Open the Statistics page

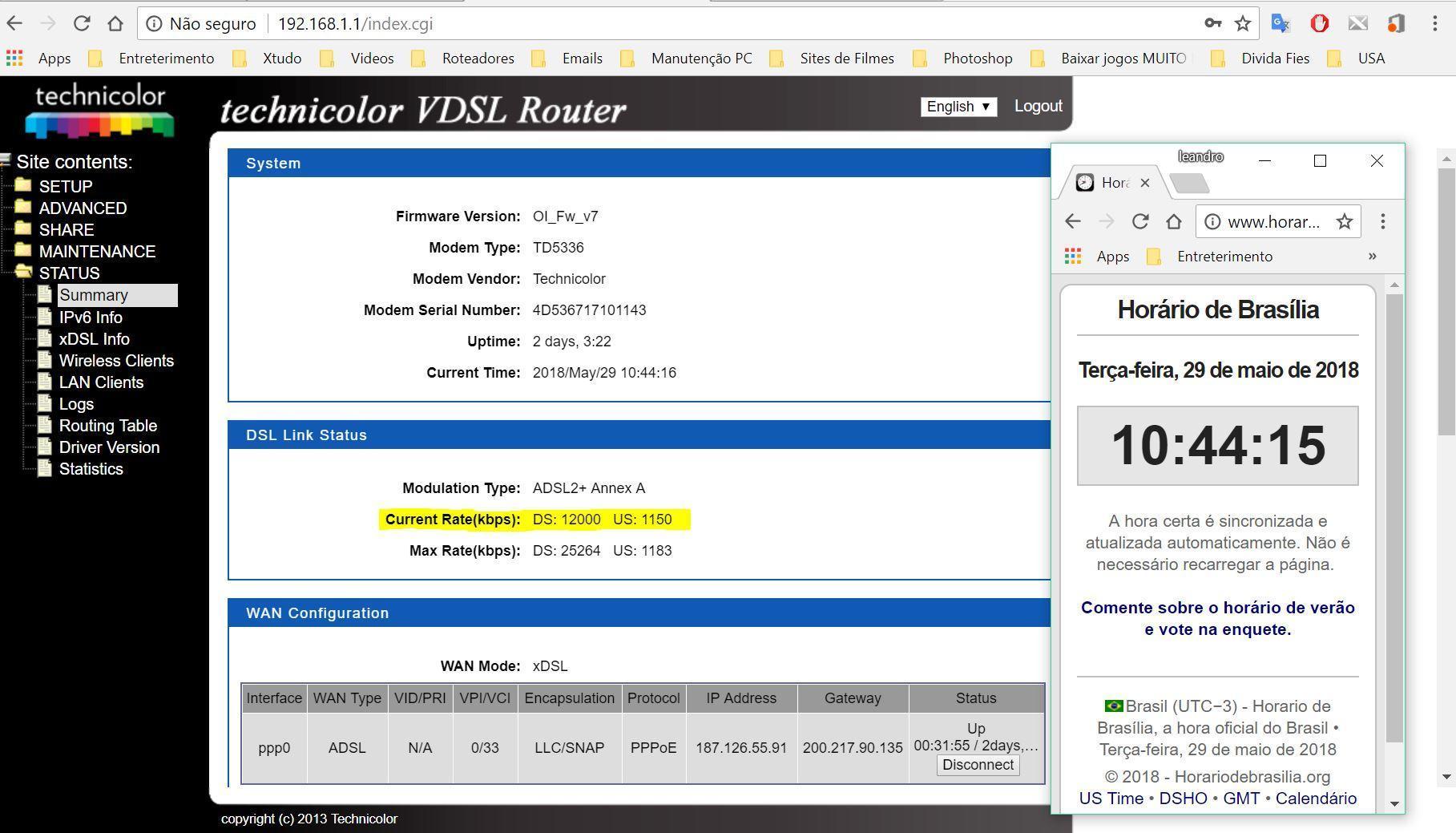coord(91,469)
